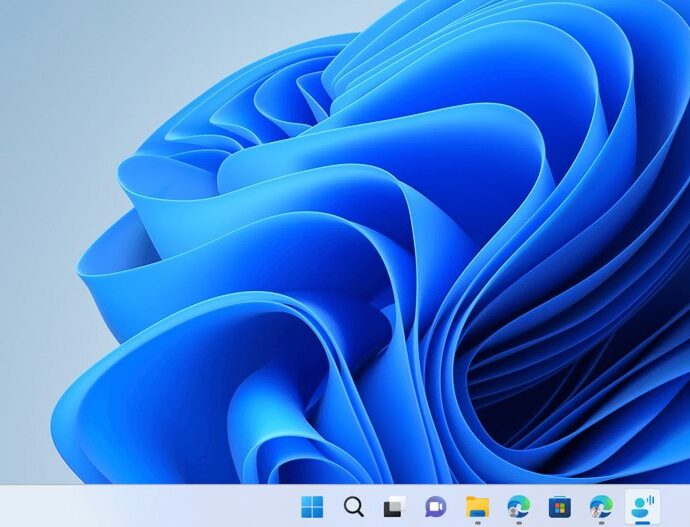Show virtual desktops via overlapping-squares icon

[x=394, y=506]
